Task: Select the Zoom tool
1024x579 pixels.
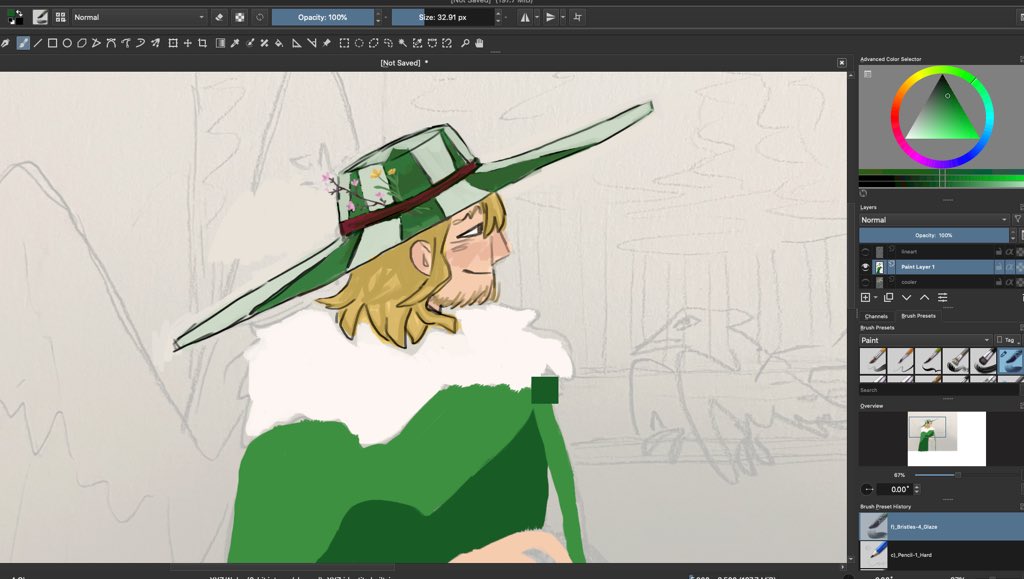Action: pyautogui.click(x=465, y=43)
